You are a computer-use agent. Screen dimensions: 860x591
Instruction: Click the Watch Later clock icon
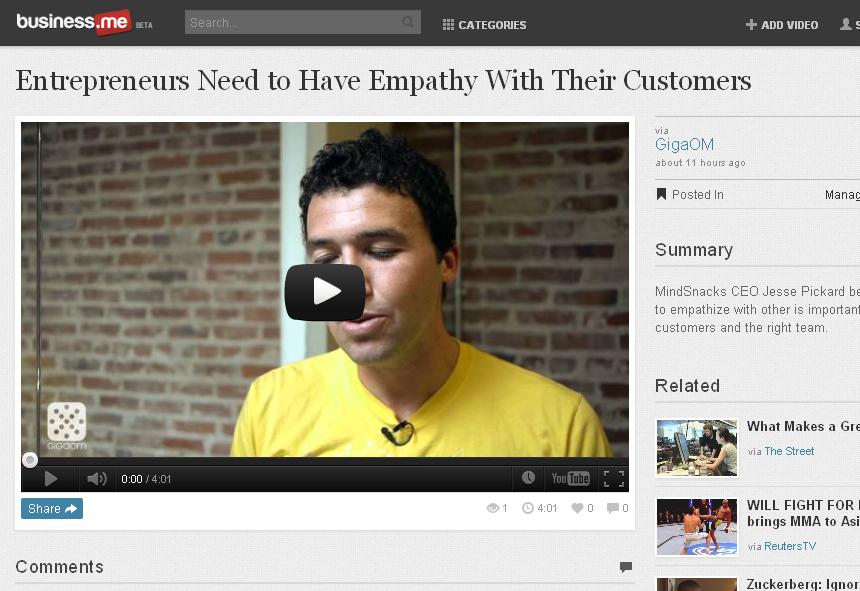click(x=528, y=478)
